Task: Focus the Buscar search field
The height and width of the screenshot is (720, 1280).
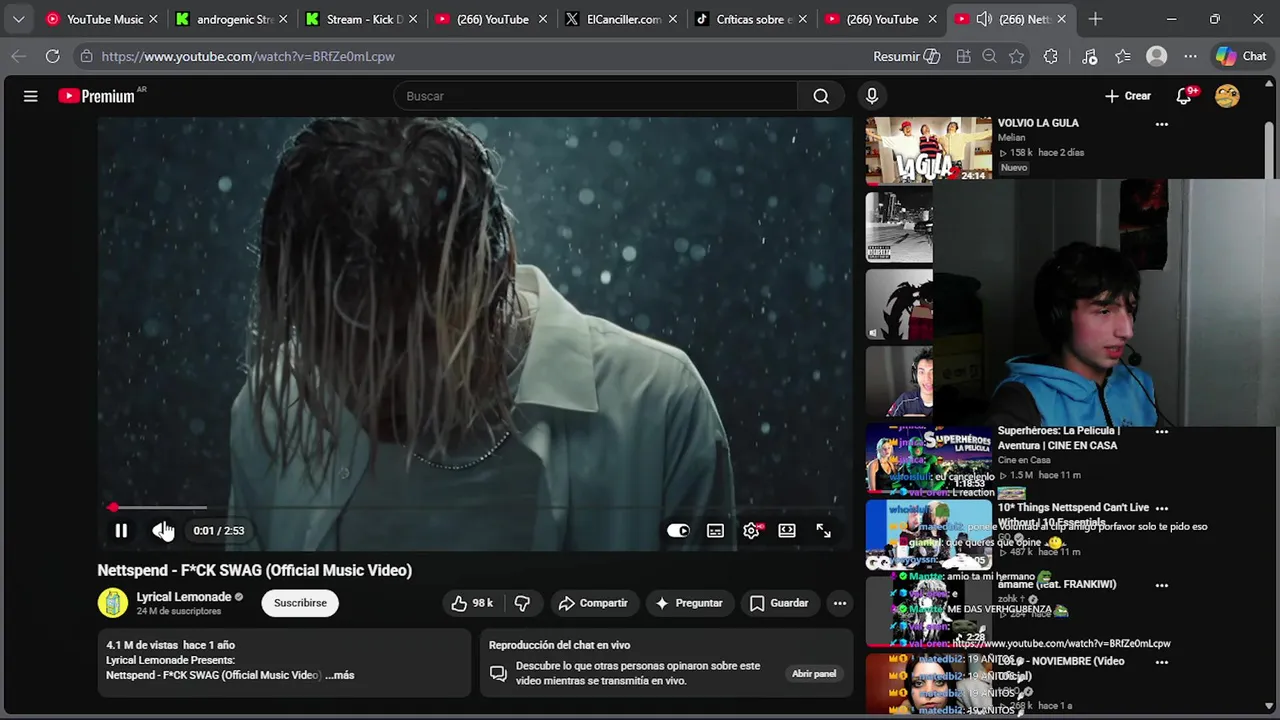Action: coord(596,96)
